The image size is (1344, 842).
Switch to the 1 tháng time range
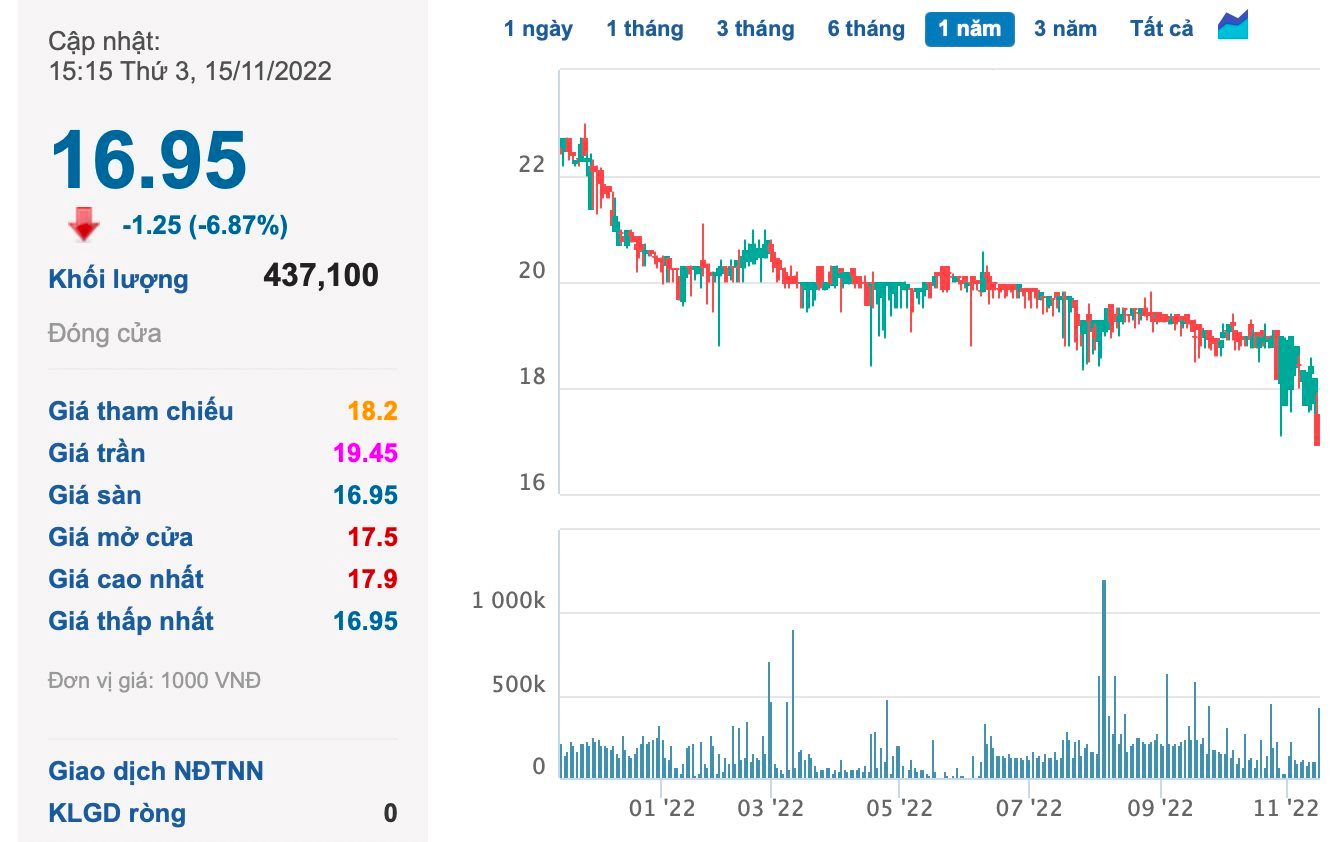pos(645,28)
